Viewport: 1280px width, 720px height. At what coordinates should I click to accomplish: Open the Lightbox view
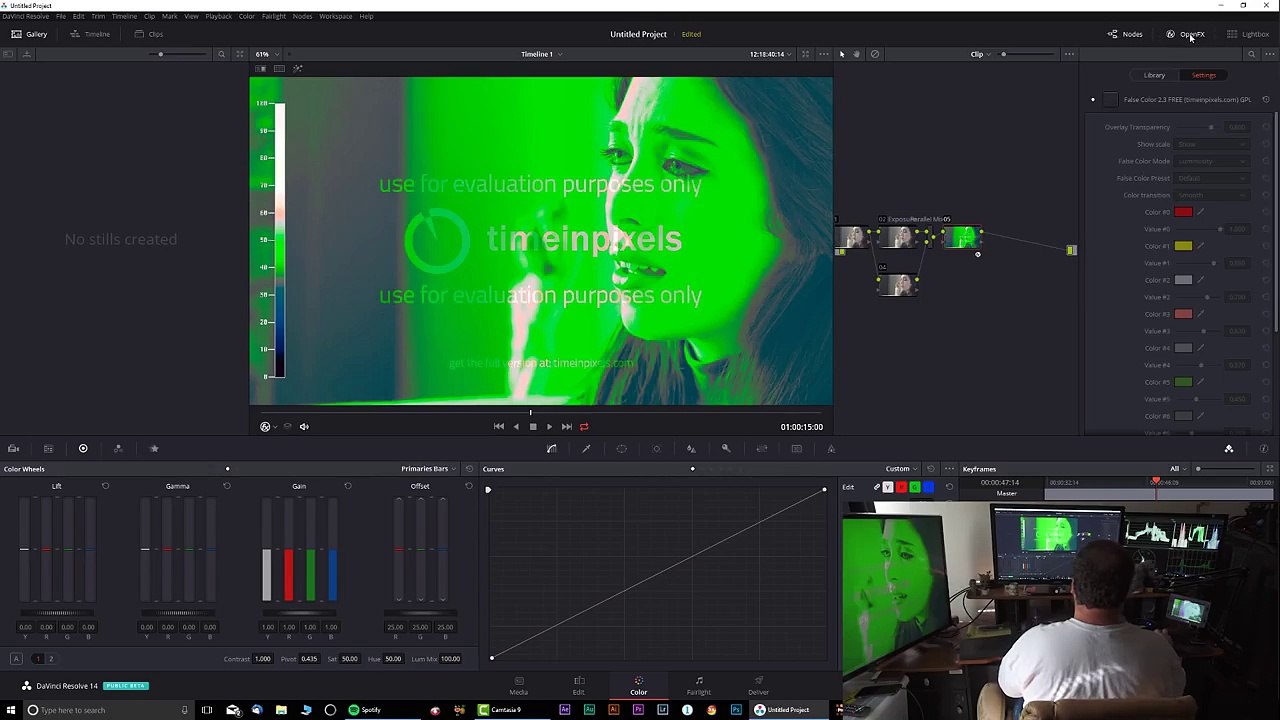pos(1248,34)
